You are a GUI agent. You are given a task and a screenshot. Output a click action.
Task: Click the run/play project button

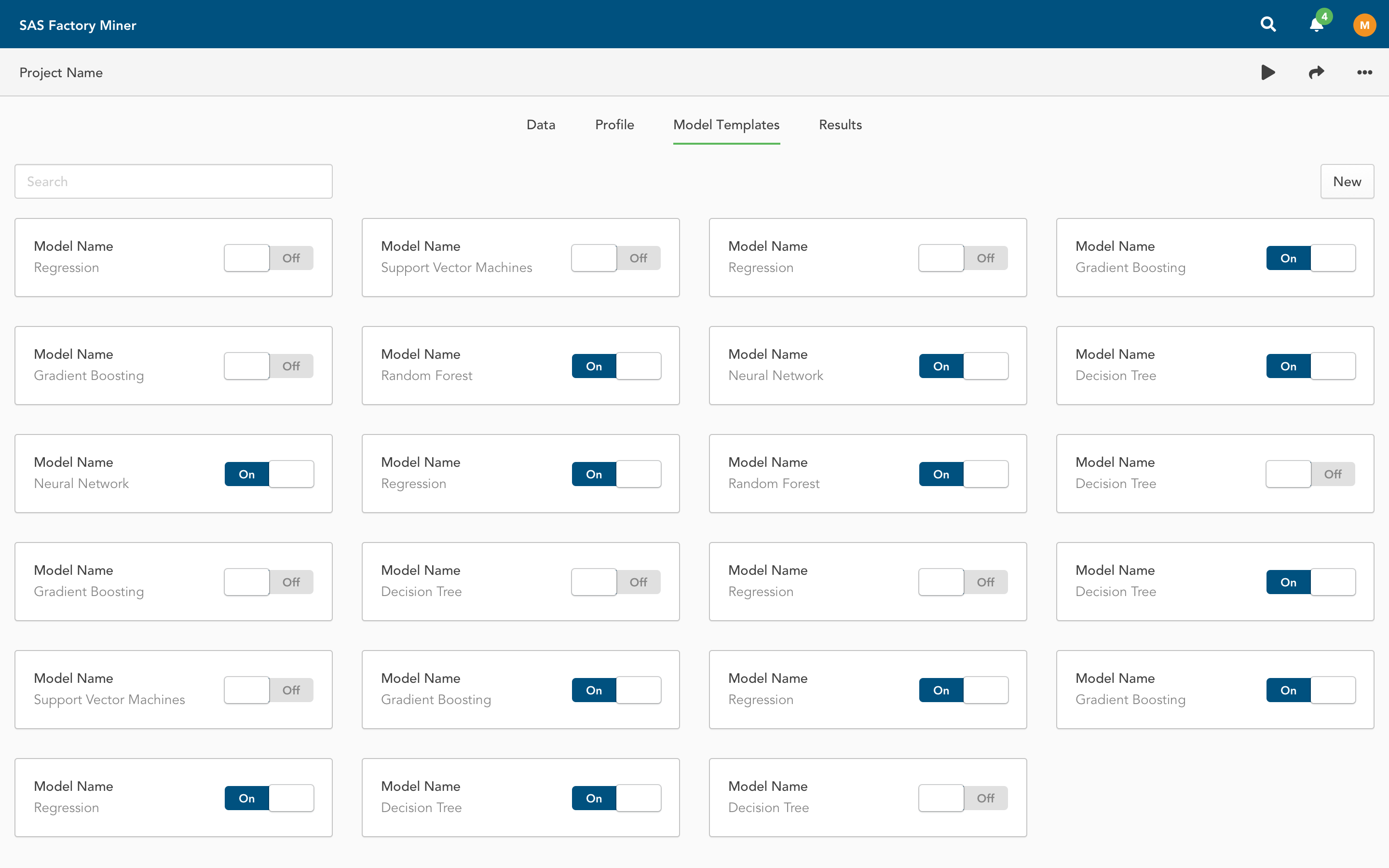1268,72
